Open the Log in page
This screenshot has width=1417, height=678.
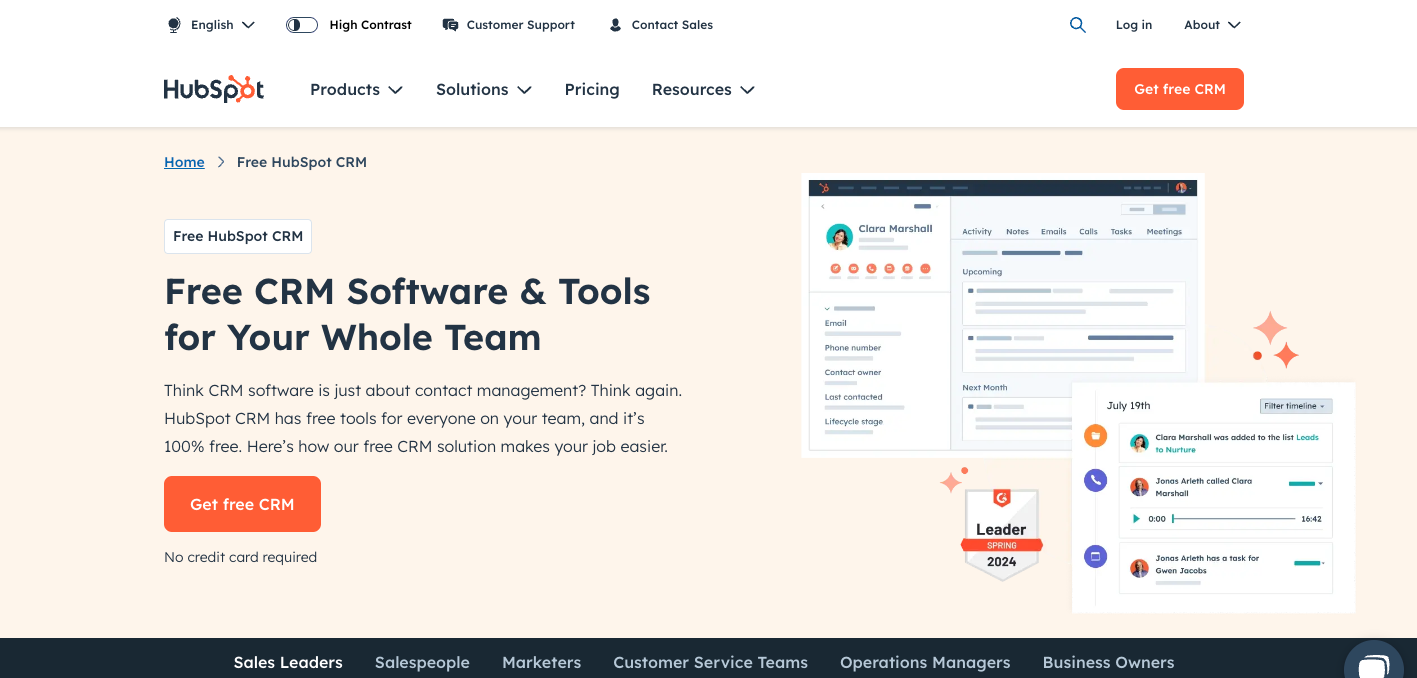pos(1134,25)
